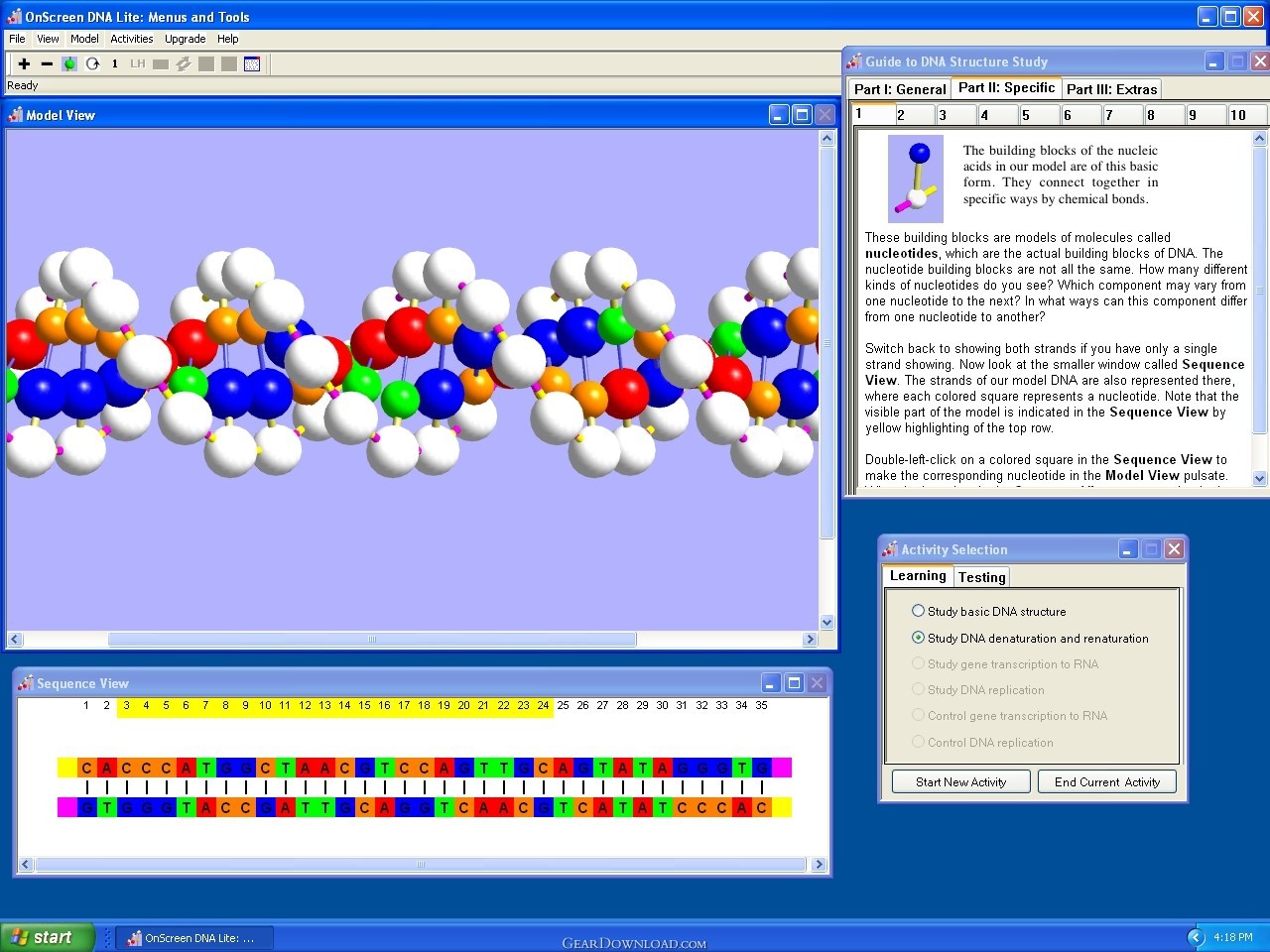Minimize the Activity Selection window

point(1128,548)
